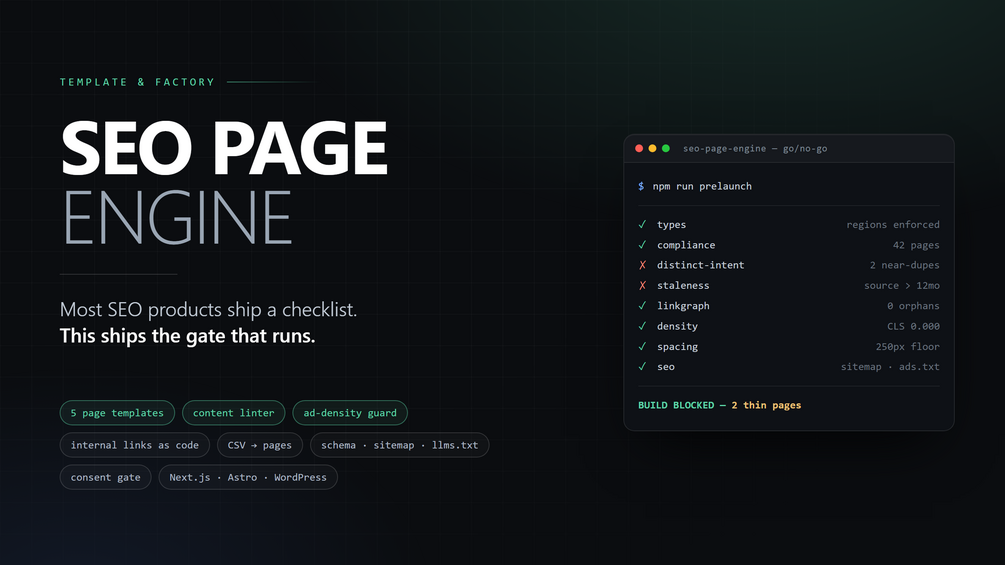Screen dimensions: 1005x565
Task: Click the 'linkgraph' check label
Action: tap(683, 306)
